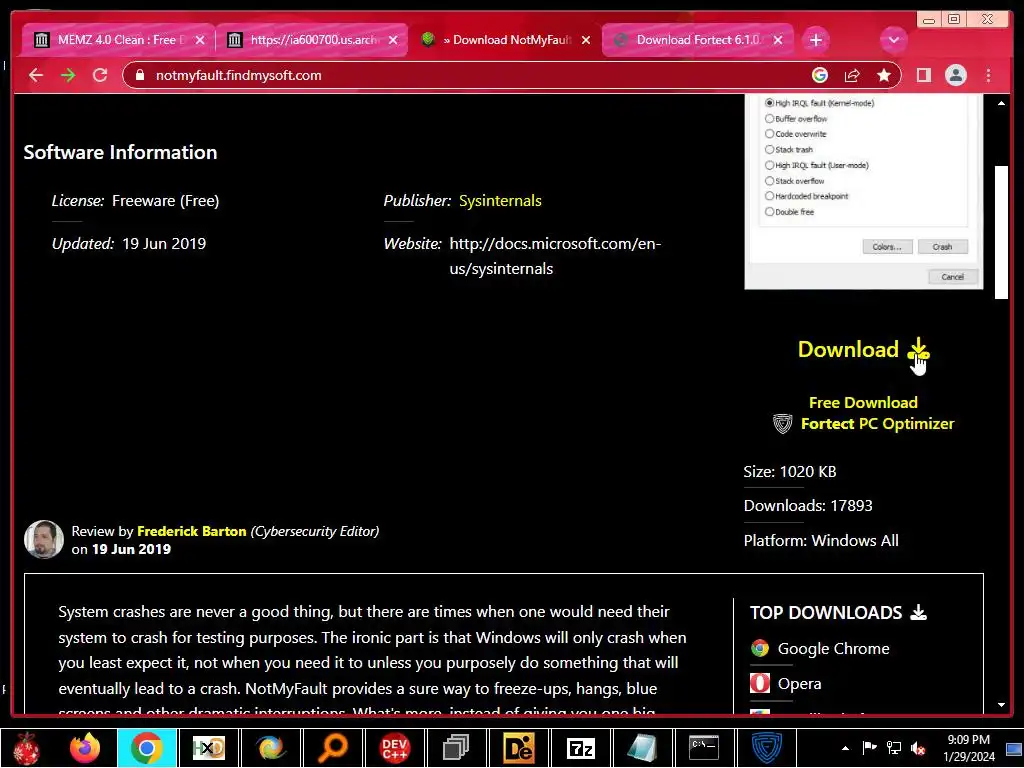Open Chrome three-dot menu
This screenshot has height=768, width=1024.
(988, 76)
